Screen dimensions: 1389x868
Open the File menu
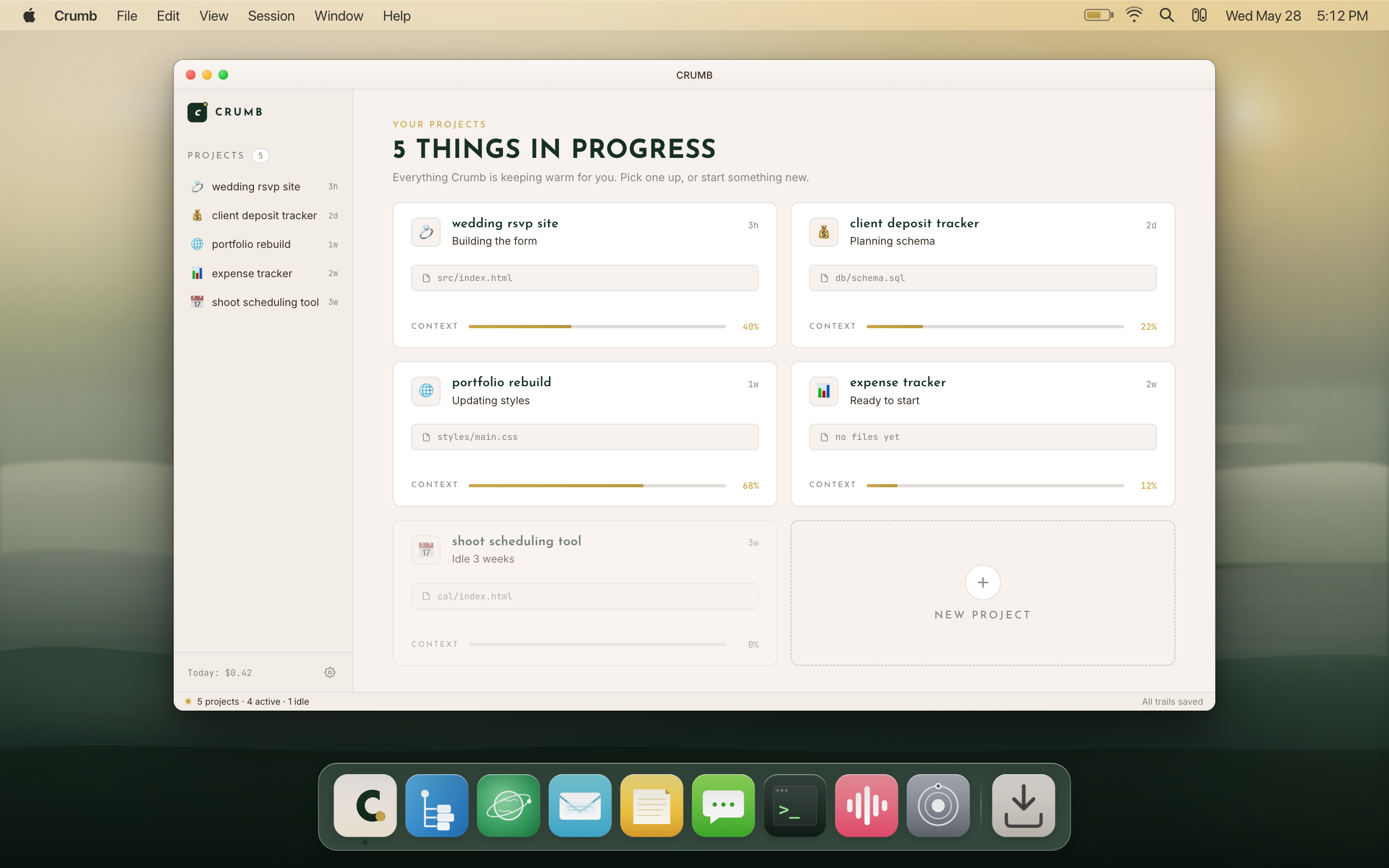coord(127,16)
